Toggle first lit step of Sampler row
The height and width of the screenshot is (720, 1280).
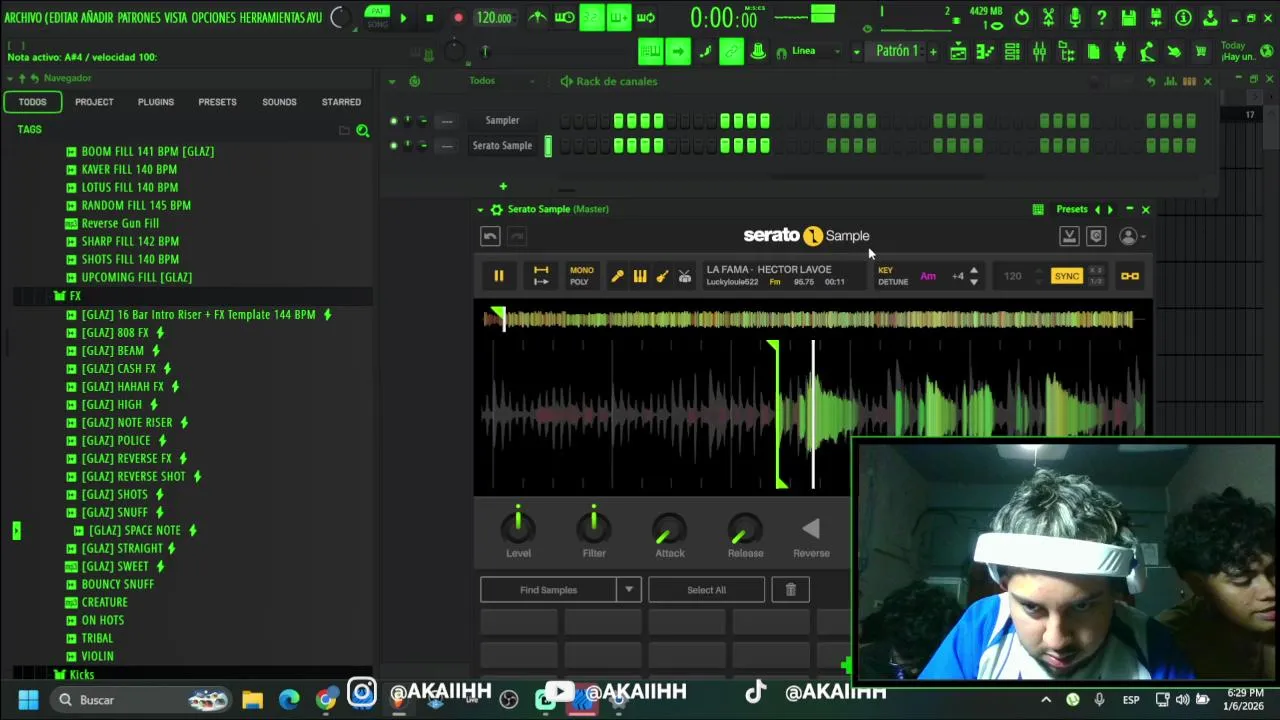tap(619, 121)
